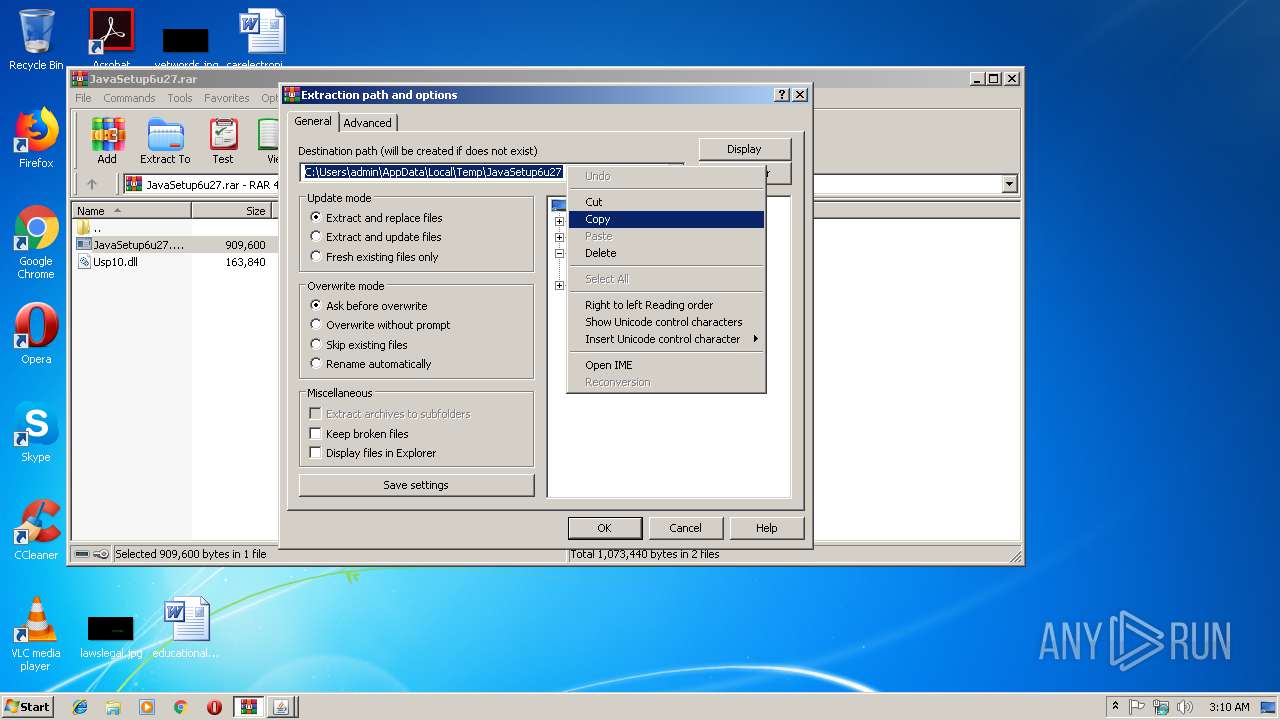This screenshot has width=1280, height=720.
Task: Switch to the General tab
Action: pos(313,121)
